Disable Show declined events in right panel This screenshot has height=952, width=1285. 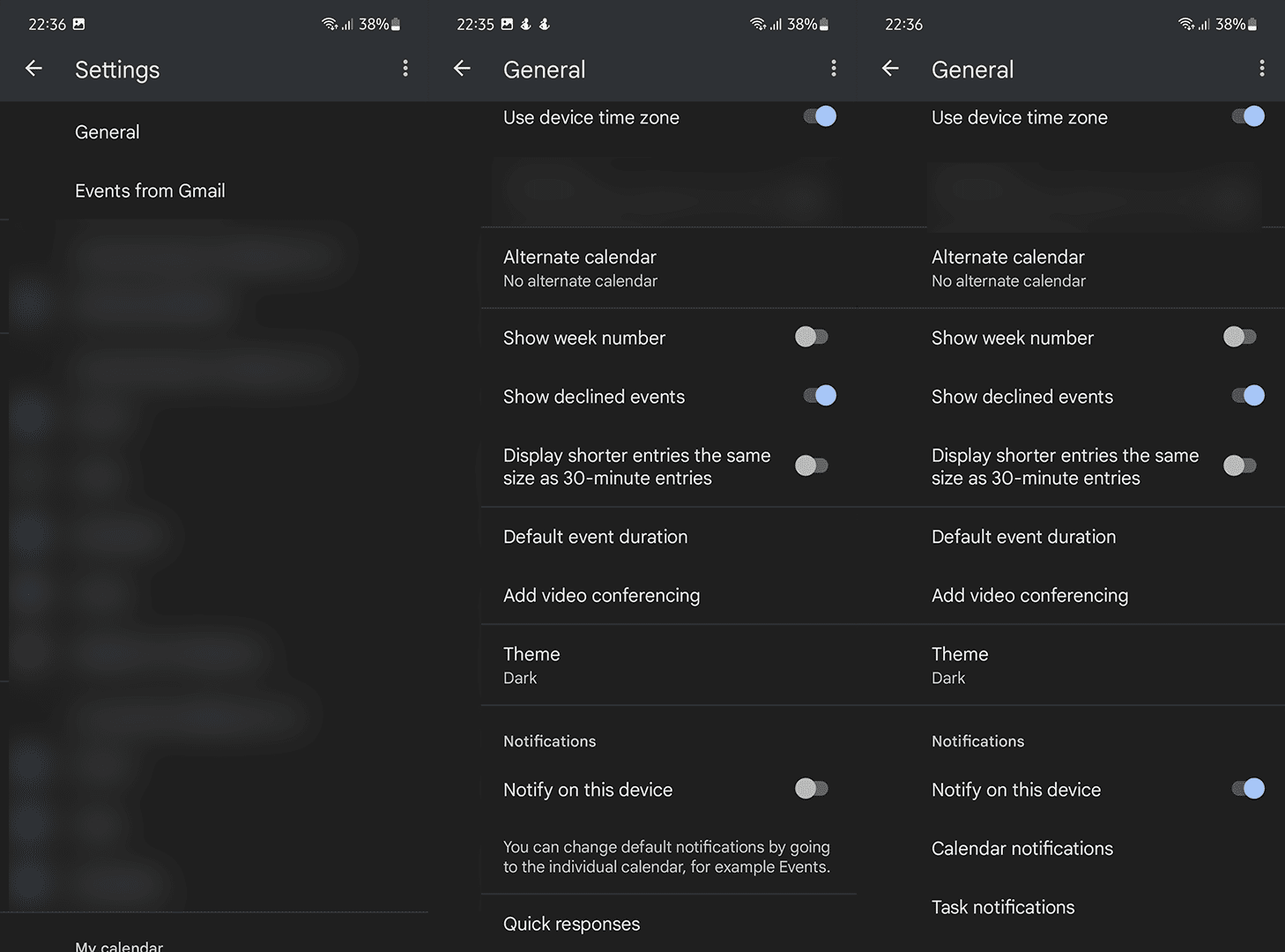click(x=1248, y=396)
